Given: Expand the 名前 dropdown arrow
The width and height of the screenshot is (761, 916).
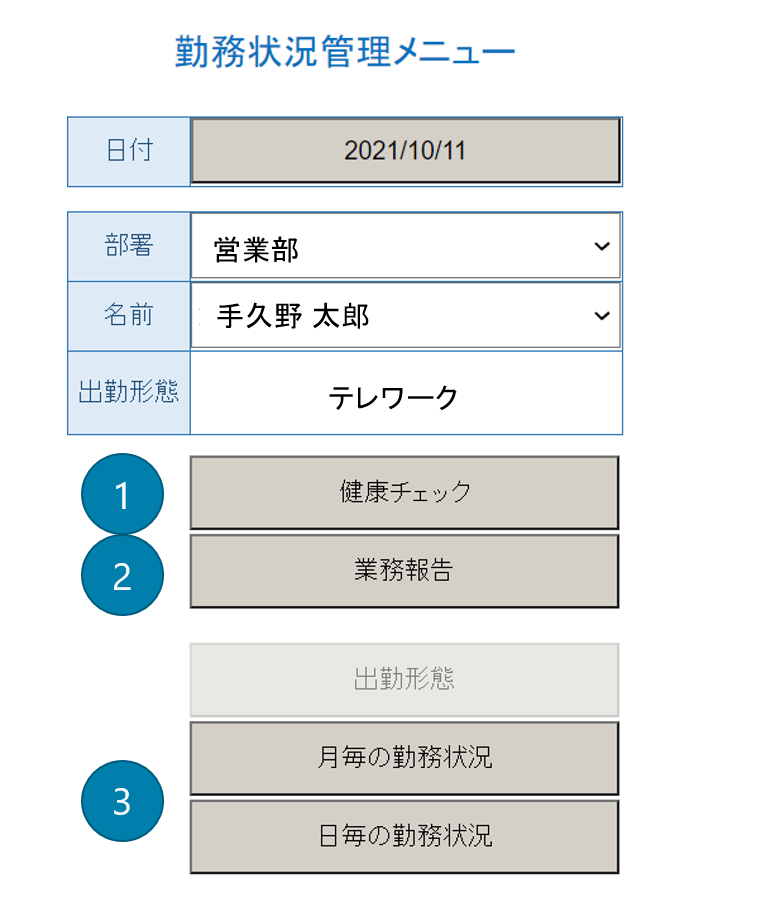Looking at the screenshot, I should 602,316.
